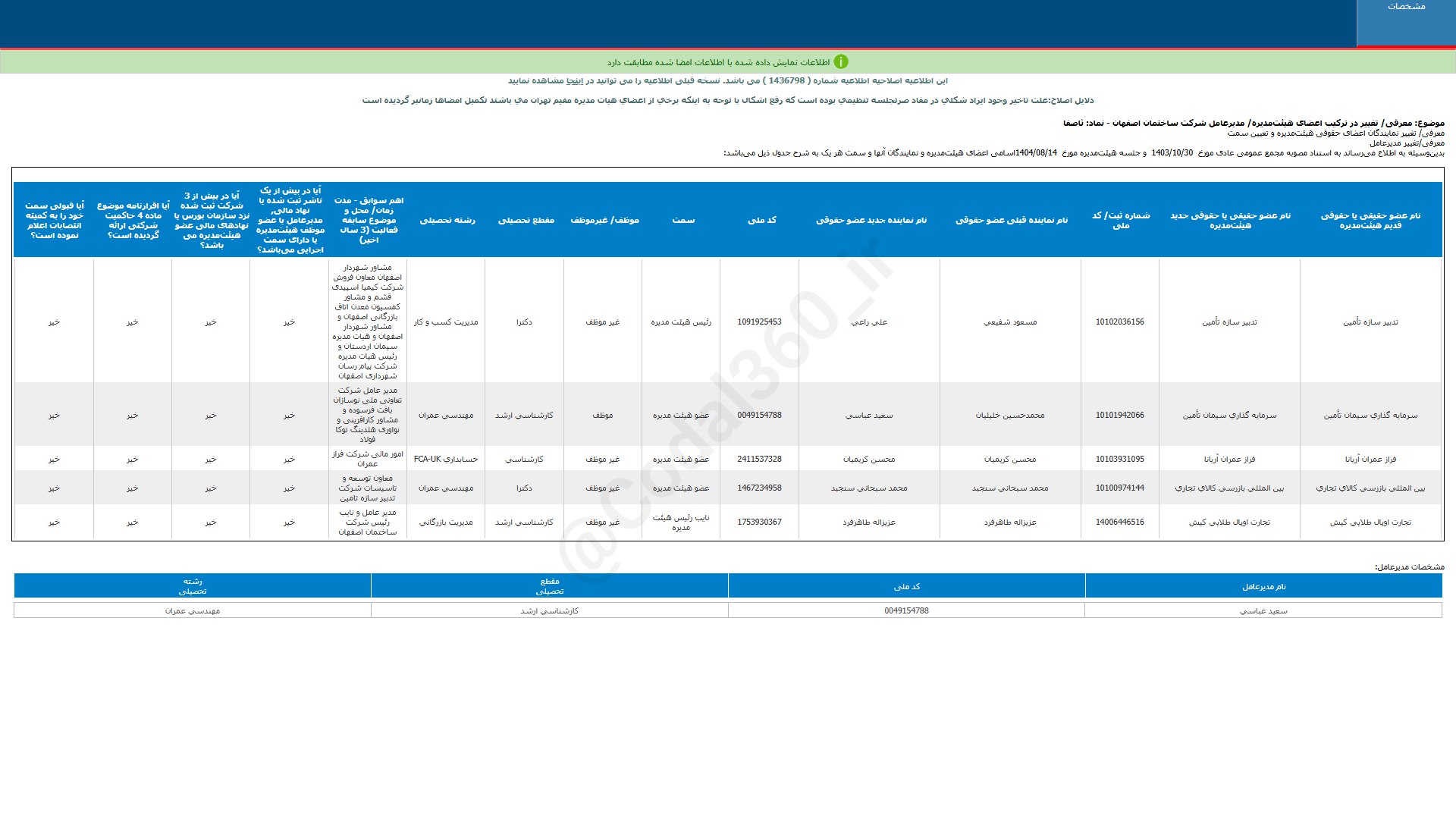Viewport: 1456px width, 819px height.
Task: Click CEO national code 0049154788 in bottom table
Action: pos(906,611)
